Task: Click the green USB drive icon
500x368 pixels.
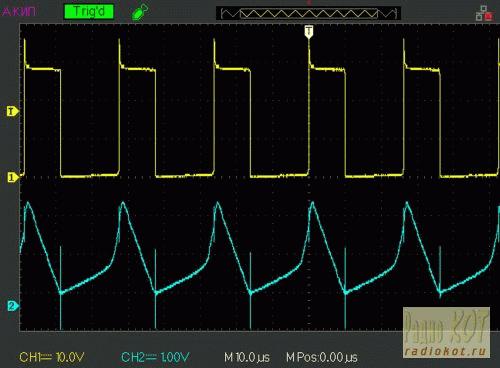Action: click(x=140, y=13)
